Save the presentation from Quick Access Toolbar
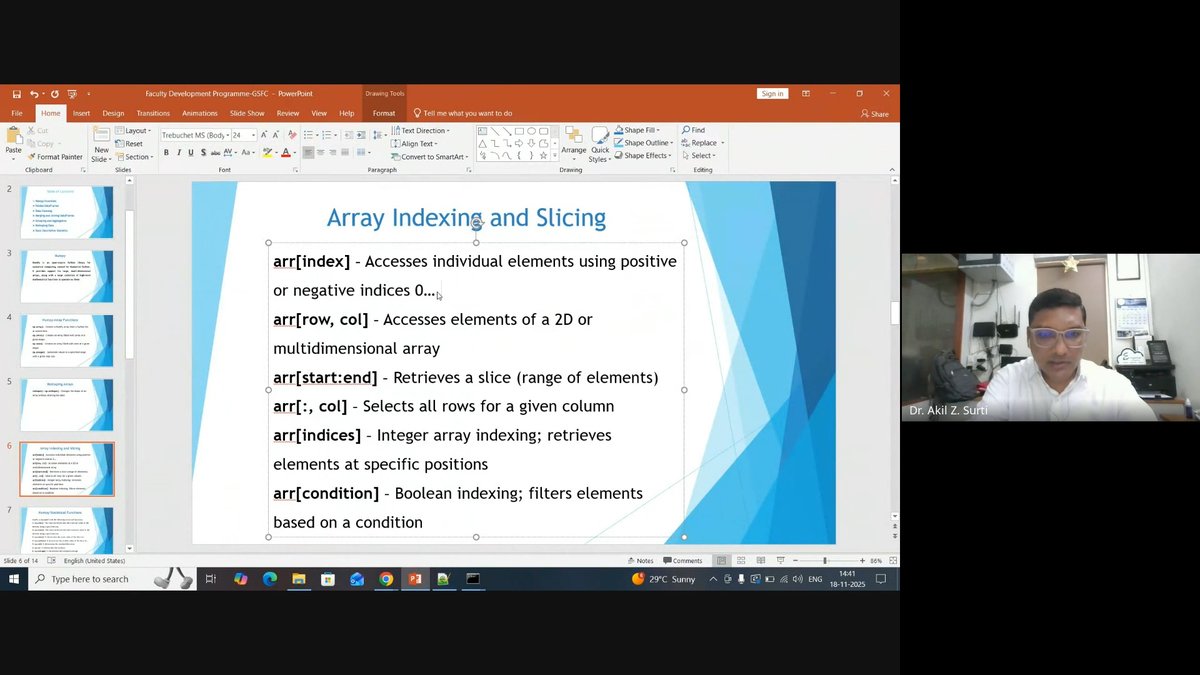 [x=17, y=94]
